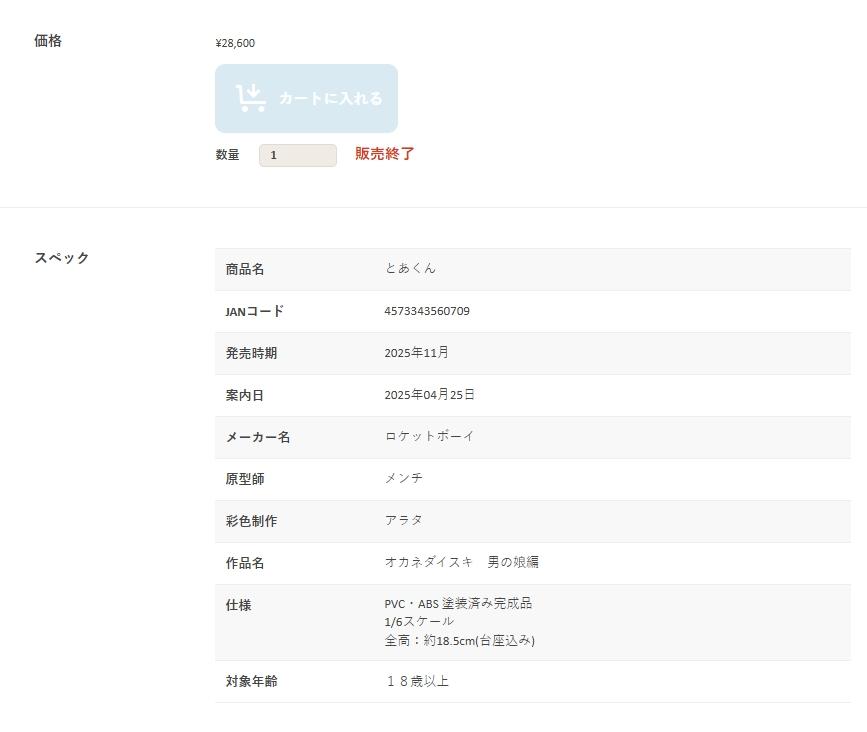
Task: Select the ¥28,600 price text
Action: 235,43
